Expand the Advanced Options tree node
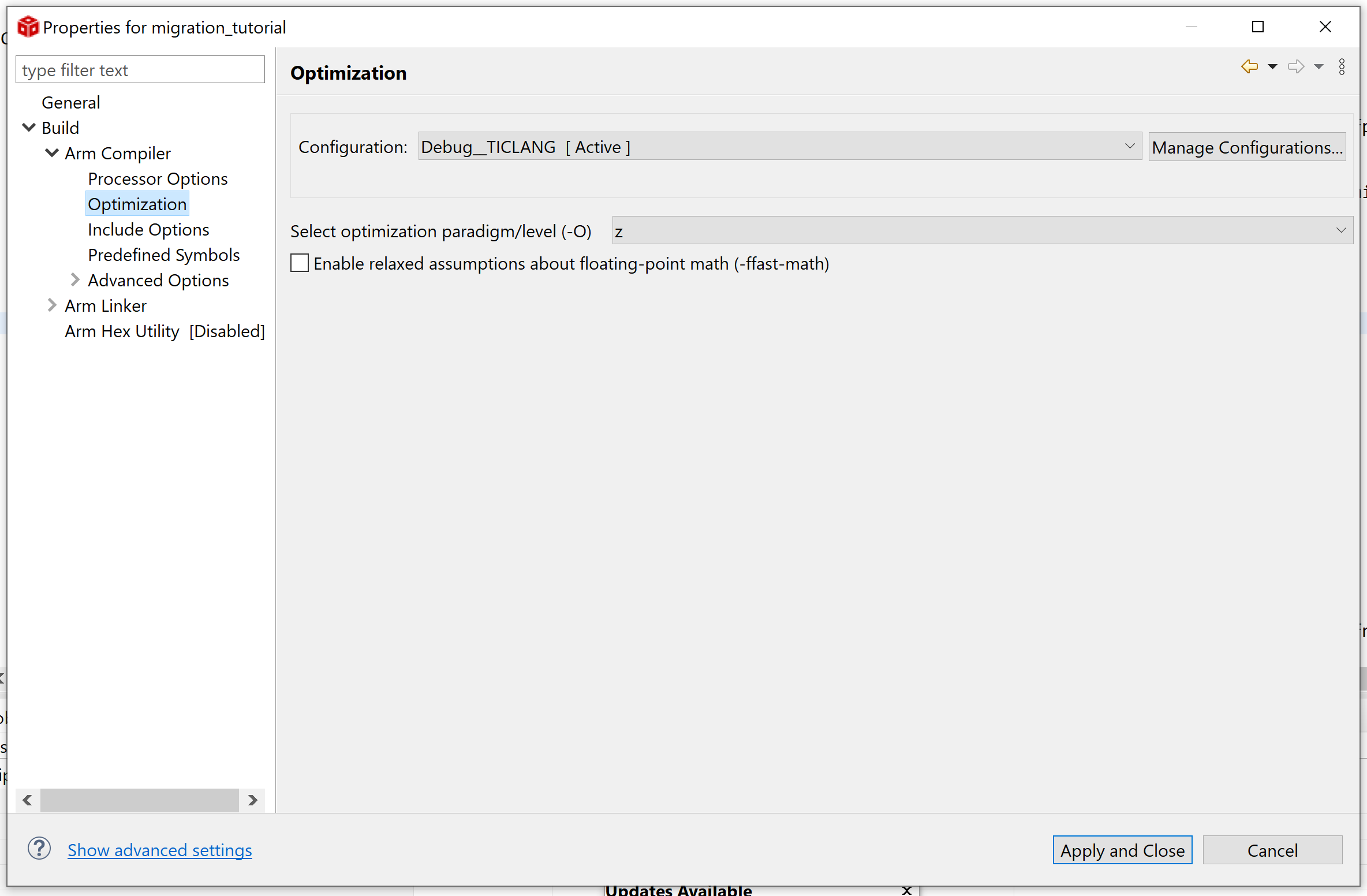 click(x=75, y=280)
